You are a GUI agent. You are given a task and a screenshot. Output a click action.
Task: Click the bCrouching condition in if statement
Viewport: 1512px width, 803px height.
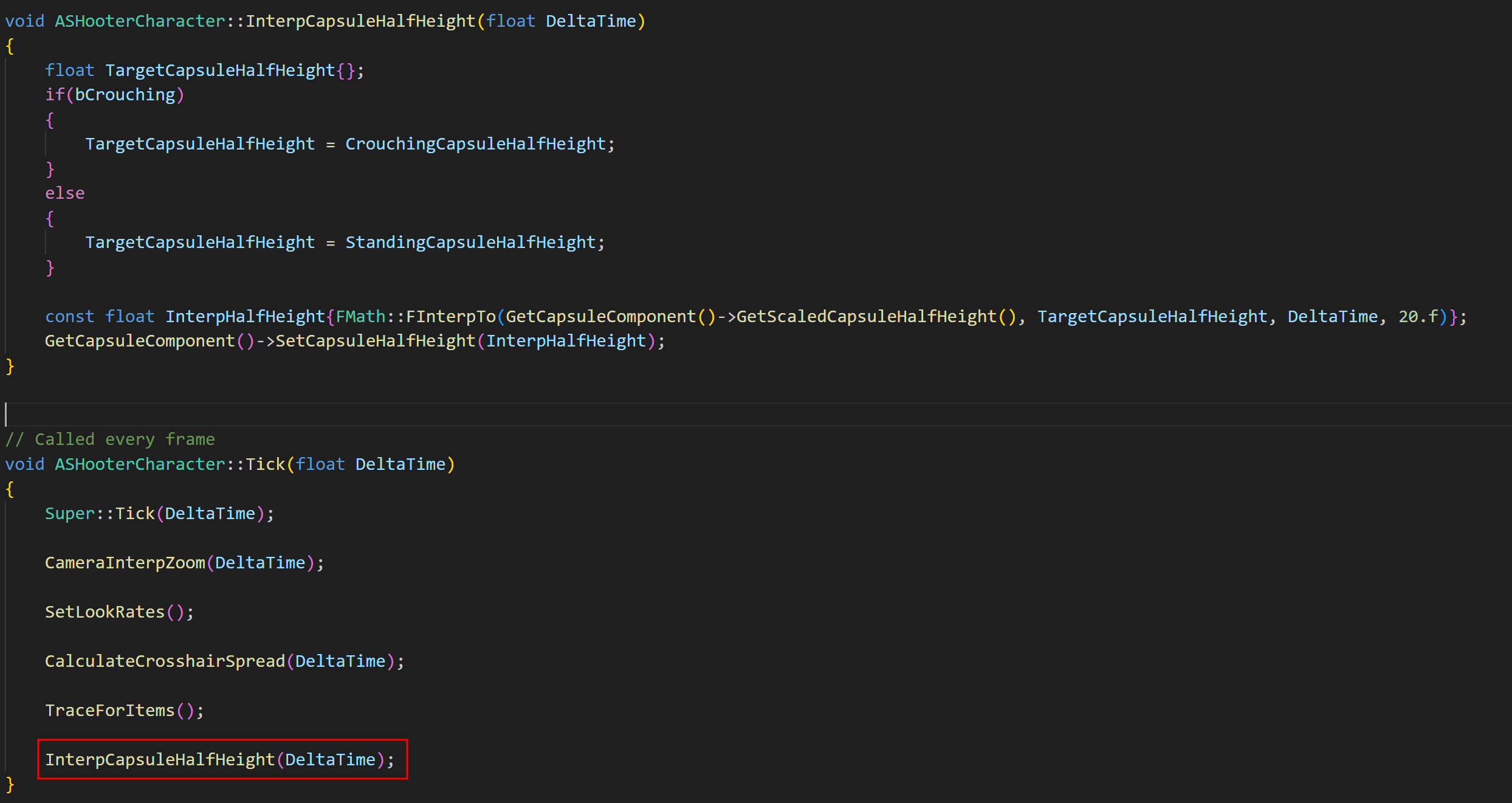pos(125,95)
